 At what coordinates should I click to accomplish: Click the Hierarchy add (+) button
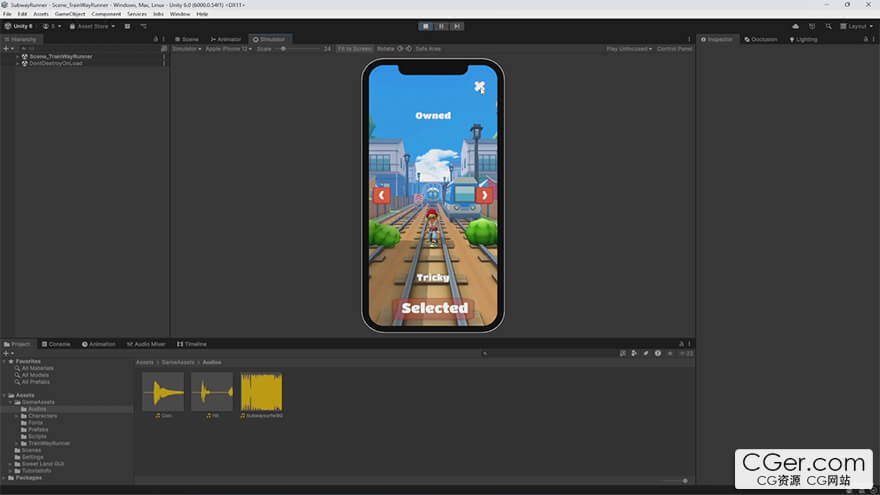pos(5,48)
